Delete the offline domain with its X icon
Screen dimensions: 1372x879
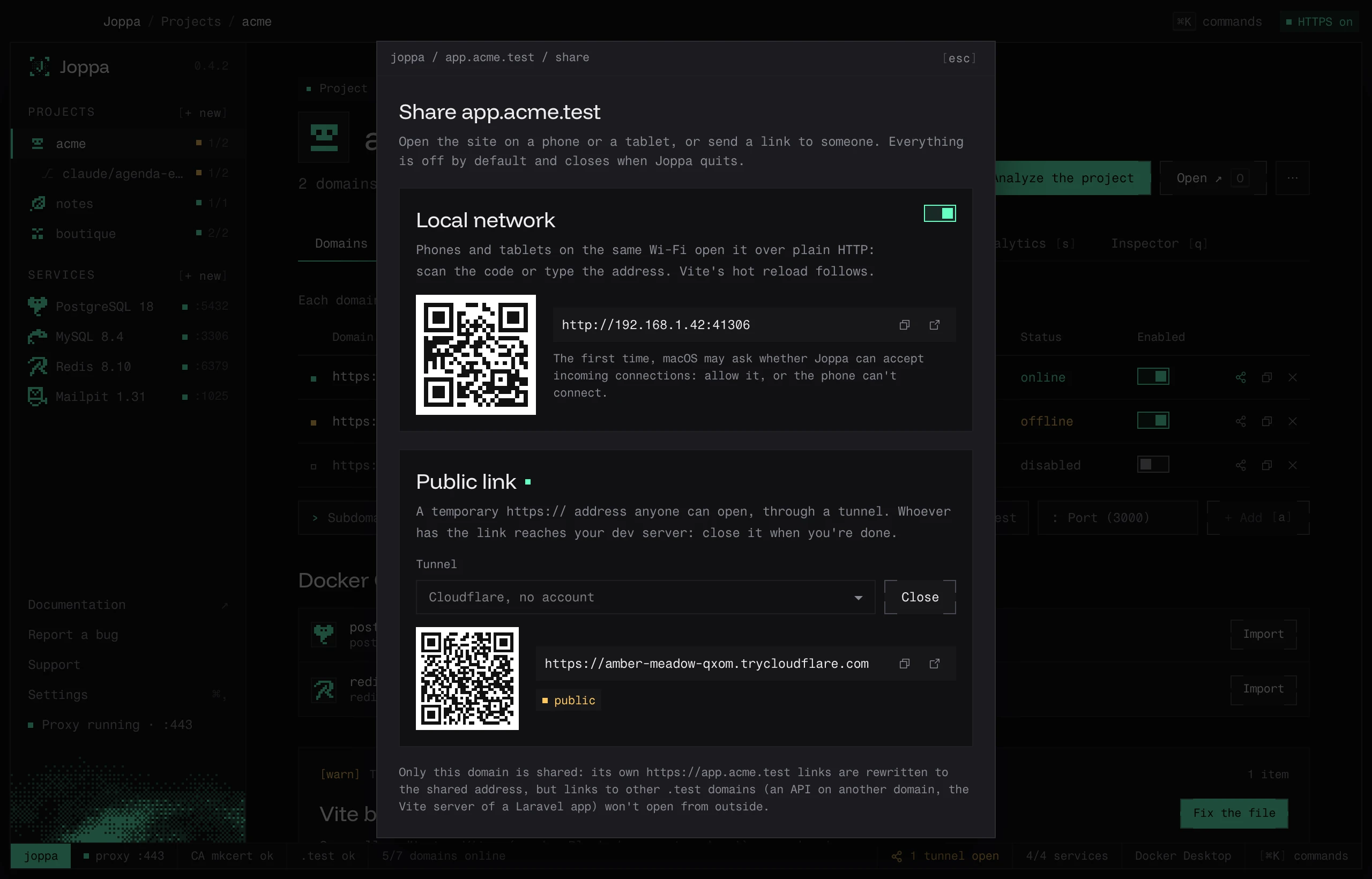point(1293,421)
